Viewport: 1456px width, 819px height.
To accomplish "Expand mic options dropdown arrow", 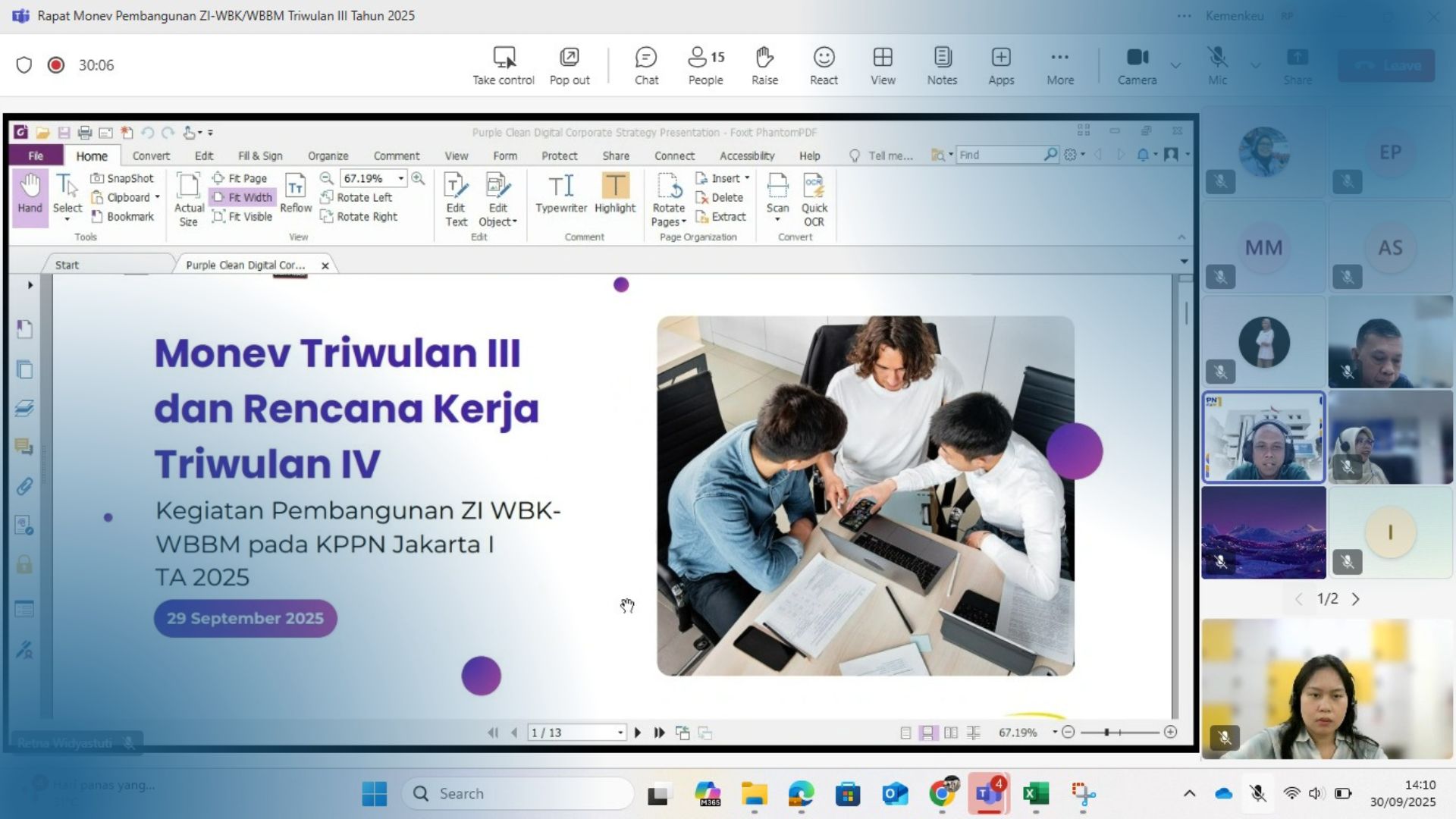I will tap(1256, 65).
